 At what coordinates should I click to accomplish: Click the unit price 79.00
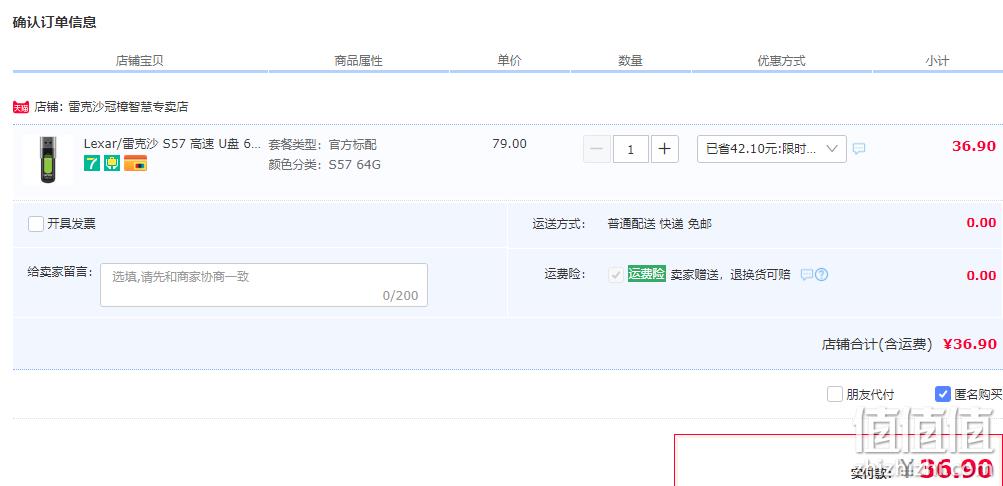pos(509,144)
